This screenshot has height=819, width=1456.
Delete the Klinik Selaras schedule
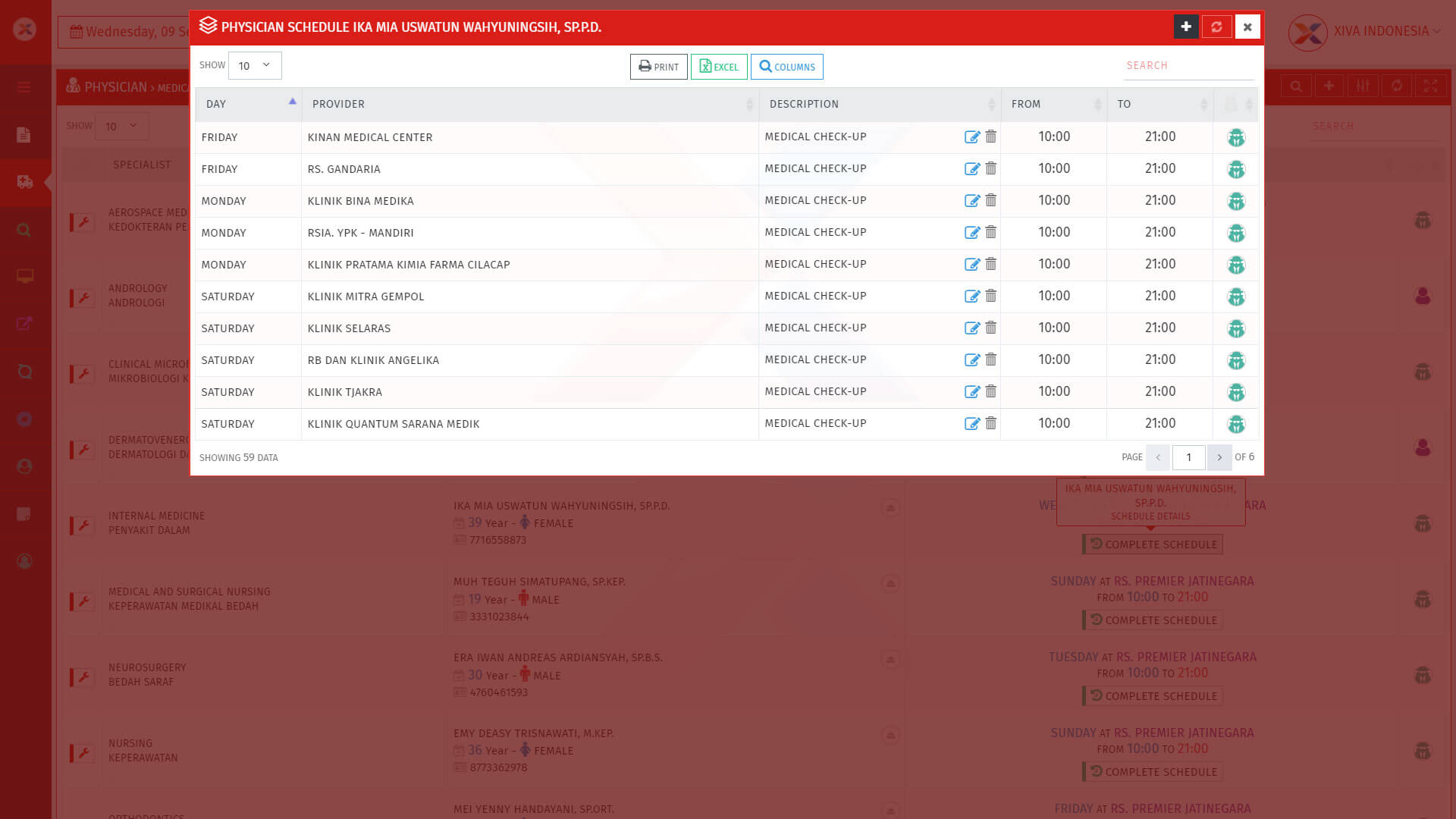point(990,328)
